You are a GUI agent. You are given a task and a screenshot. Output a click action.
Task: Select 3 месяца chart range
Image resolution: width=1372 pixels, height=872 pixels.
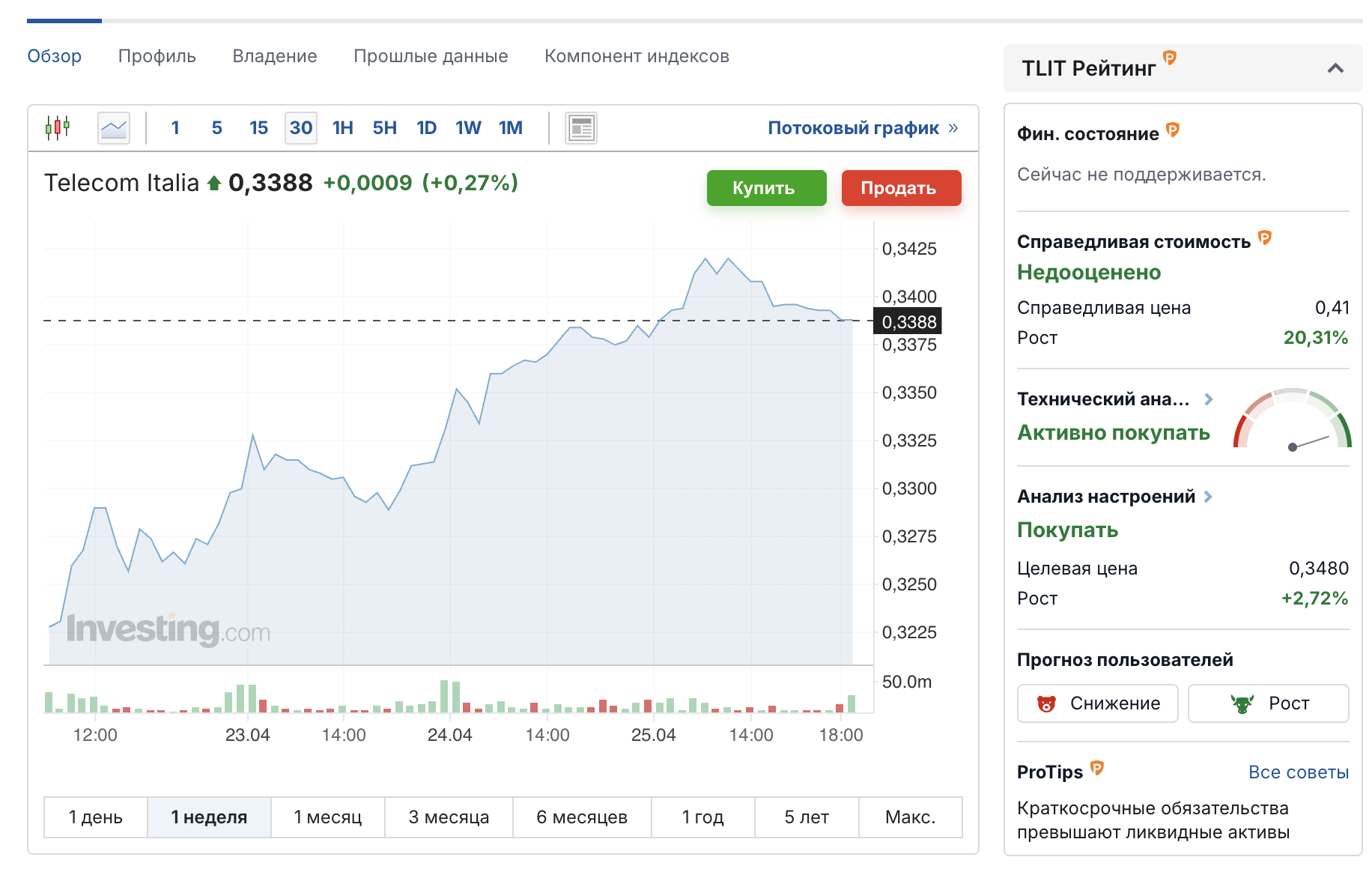449,817
